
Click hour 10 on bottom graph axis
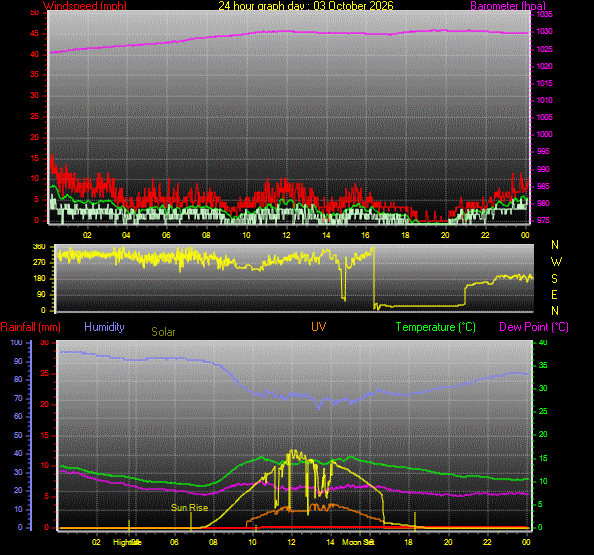click(x=252, y=542)
